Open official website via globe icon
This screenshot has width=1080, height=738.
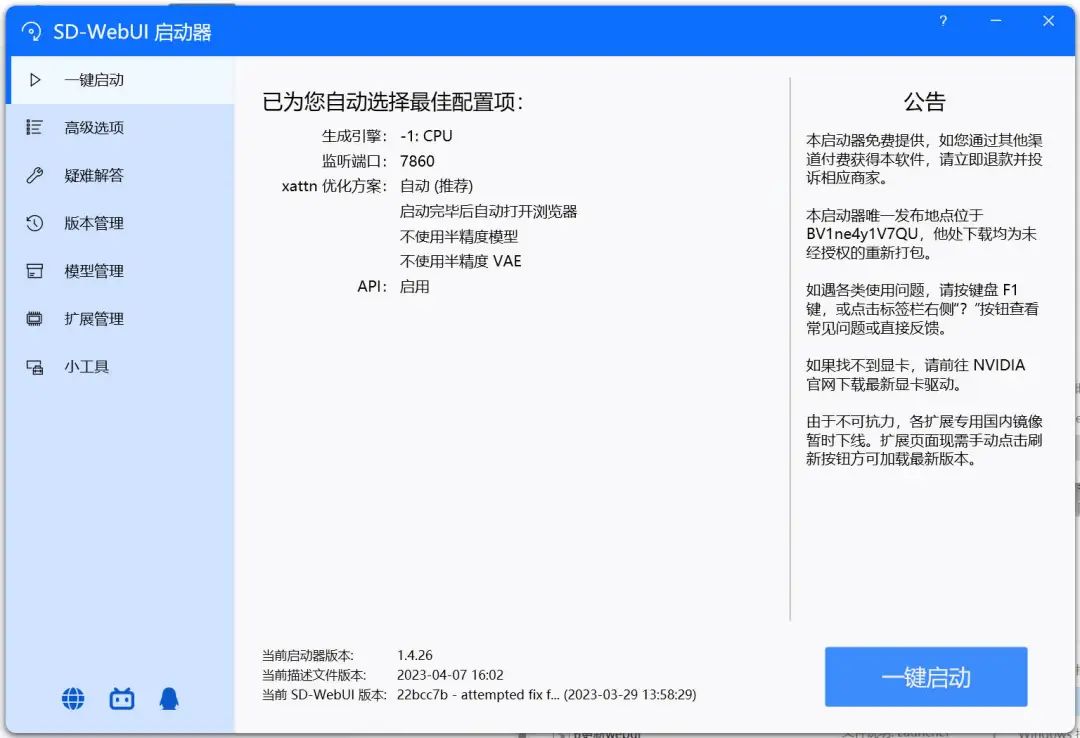coord(72,698)
